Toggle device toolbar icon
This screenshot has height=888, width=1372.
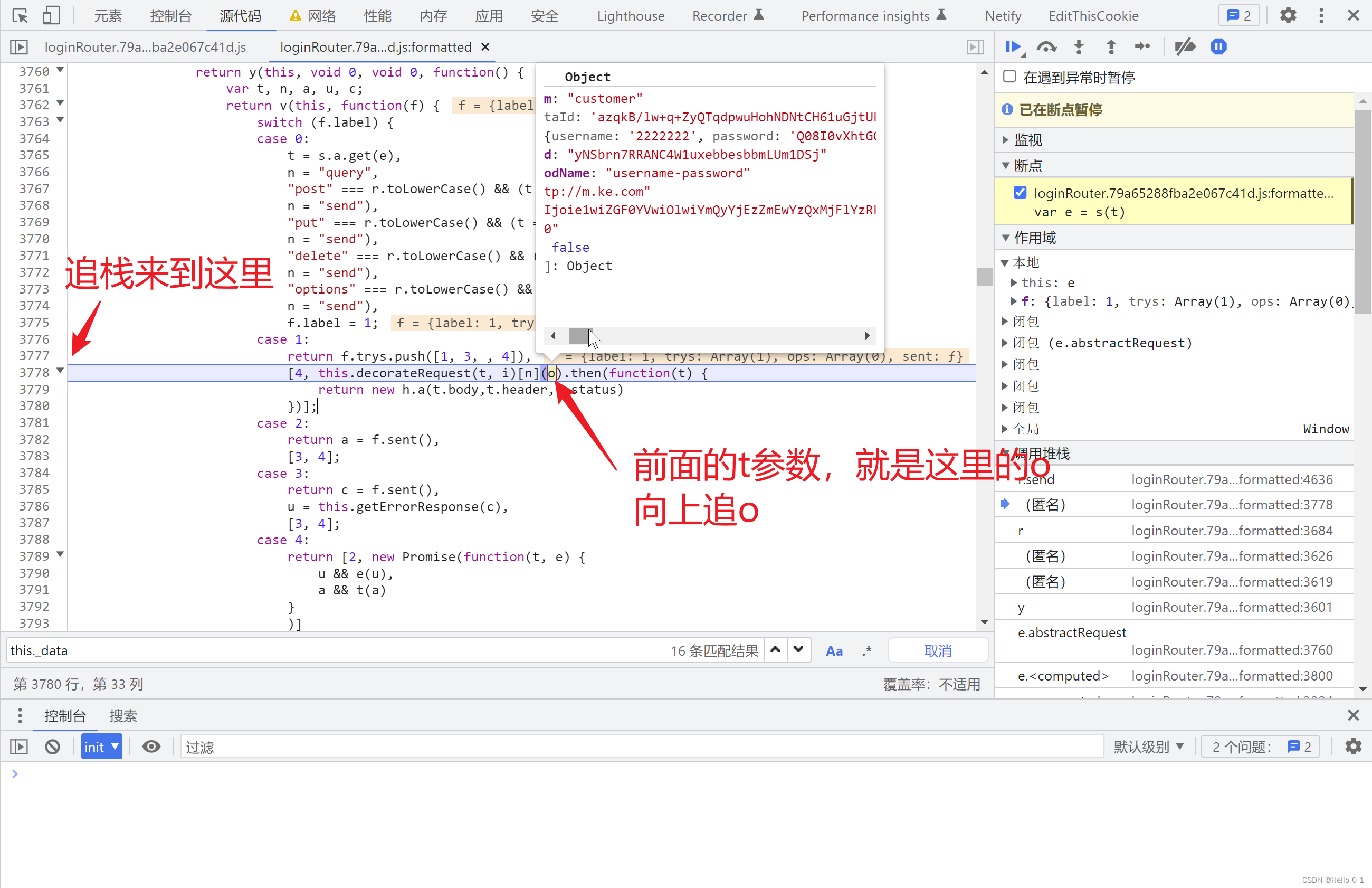(51, 15)
